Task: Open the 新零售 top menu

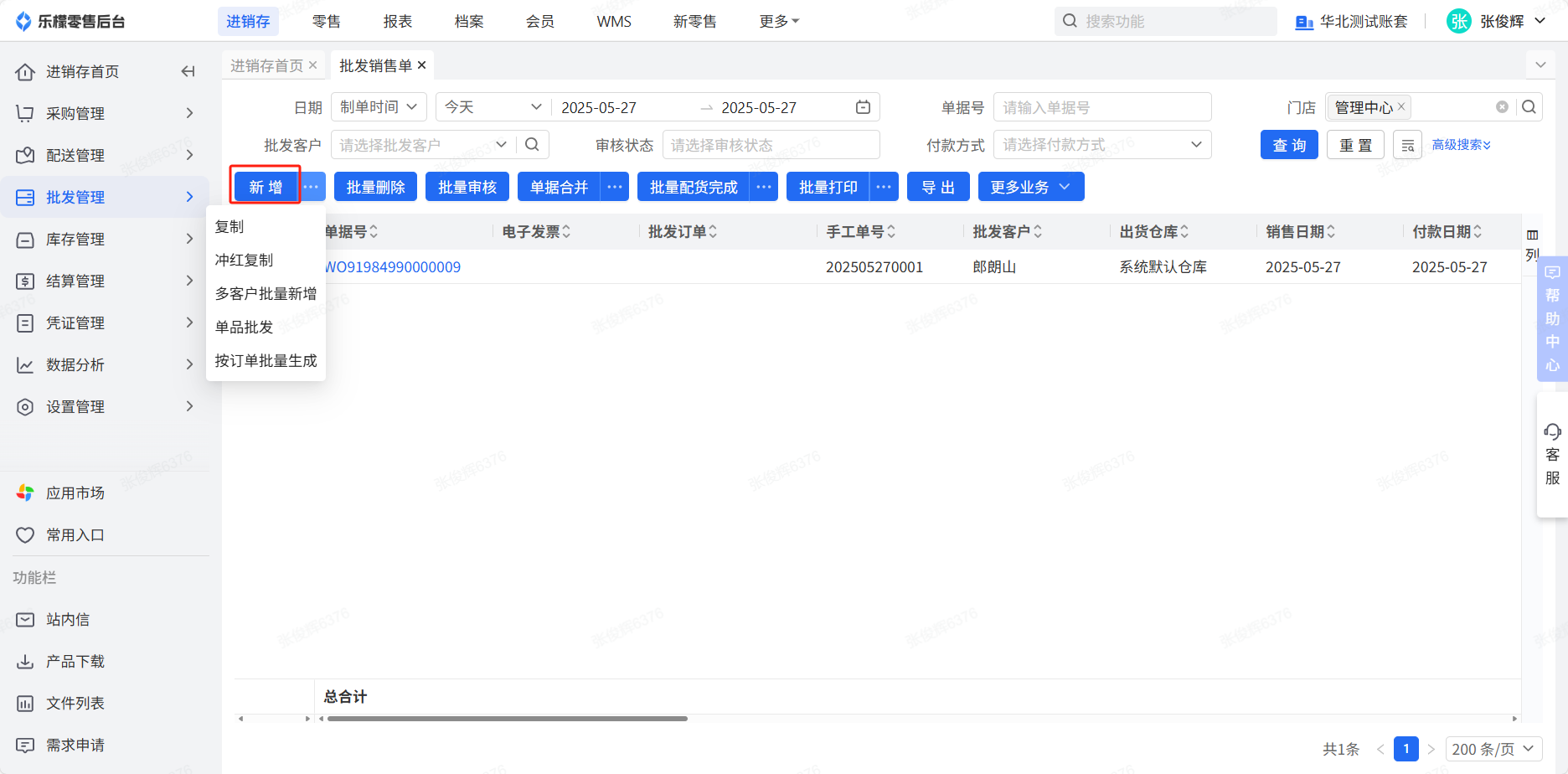Action: (x=695, y=22)
